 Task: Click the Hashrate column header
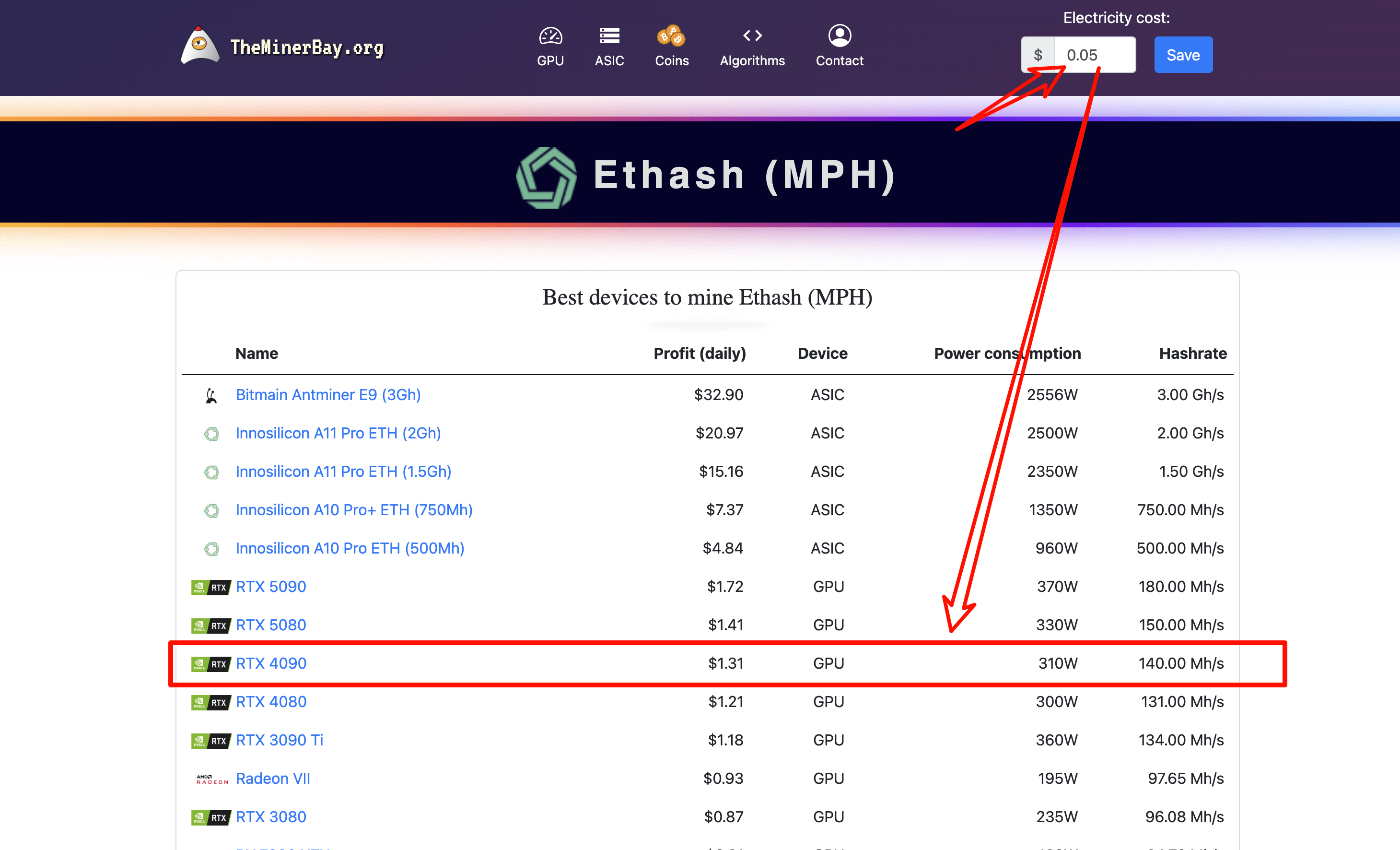tap(1192, 353)
